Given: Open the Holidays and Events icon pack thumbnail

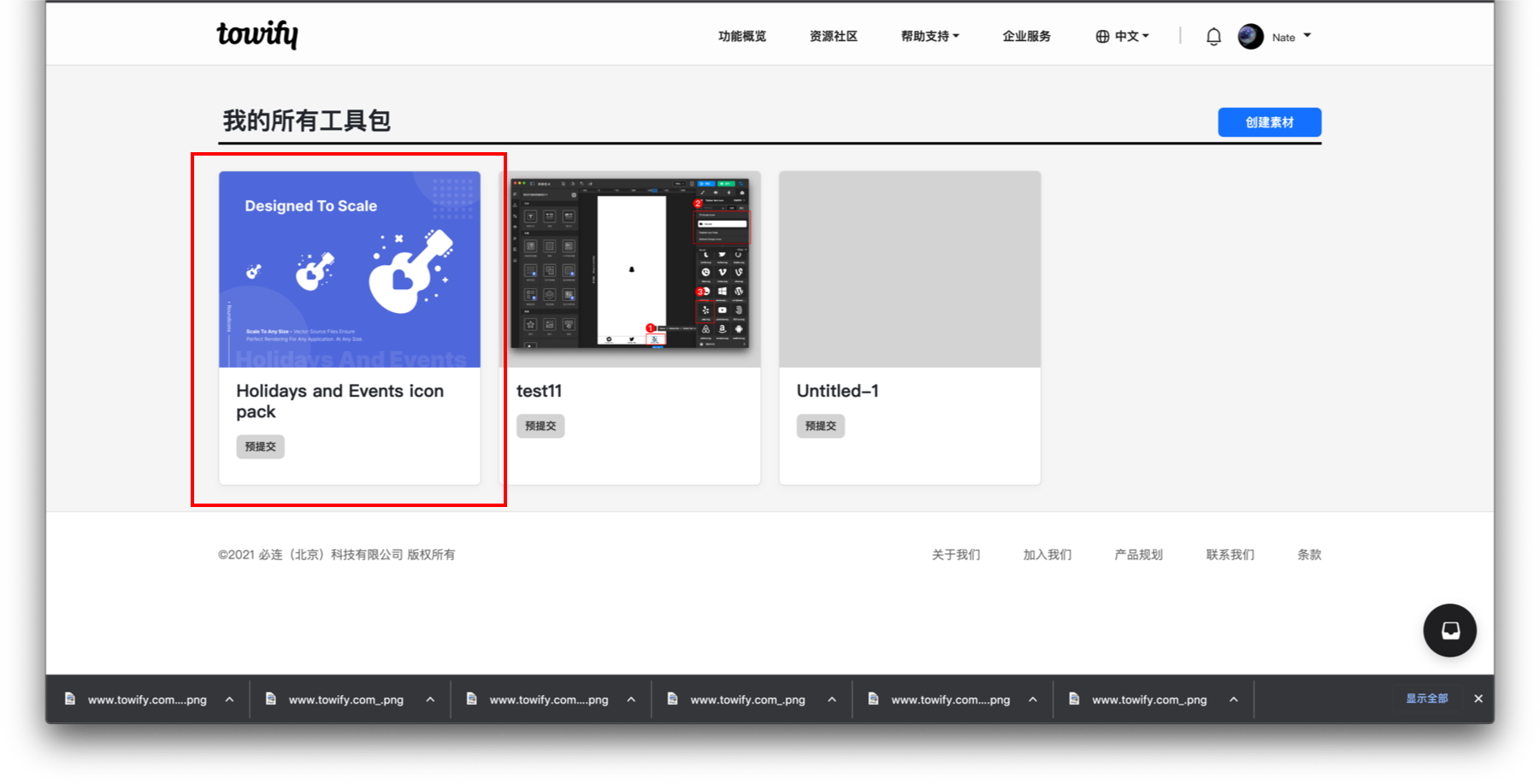Looking at the screenshot, I should point(350,269).
